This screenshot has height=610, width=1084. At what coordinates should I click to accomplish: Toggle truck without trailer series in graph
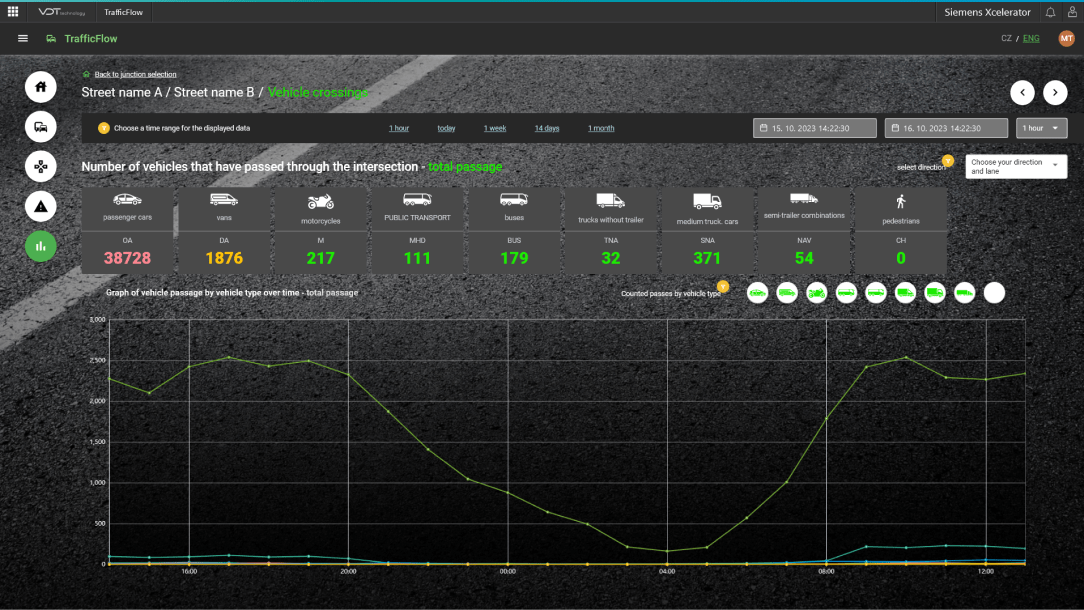tap(906, 293)
